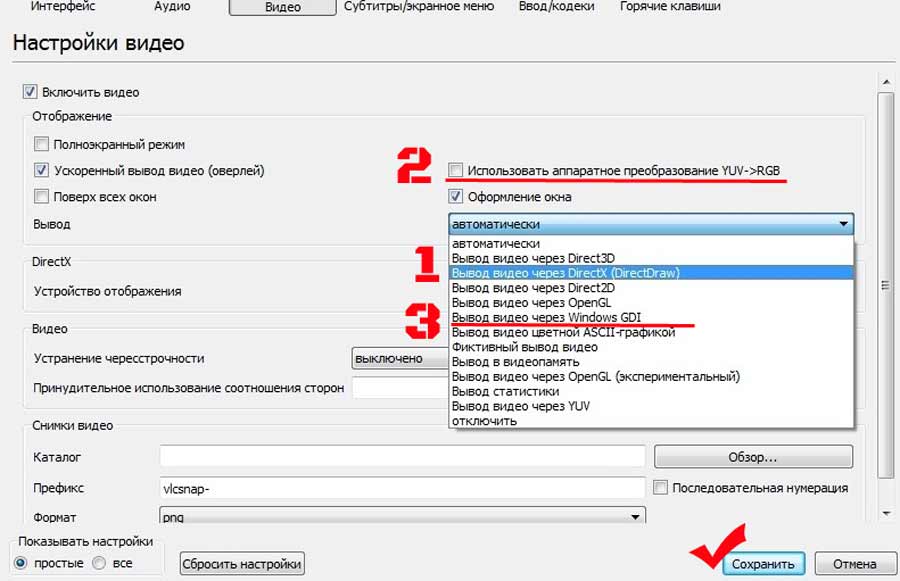900x581 pixels.
Task: Select plain Вывод видео через OpenGL option
Action: (651, 303)
